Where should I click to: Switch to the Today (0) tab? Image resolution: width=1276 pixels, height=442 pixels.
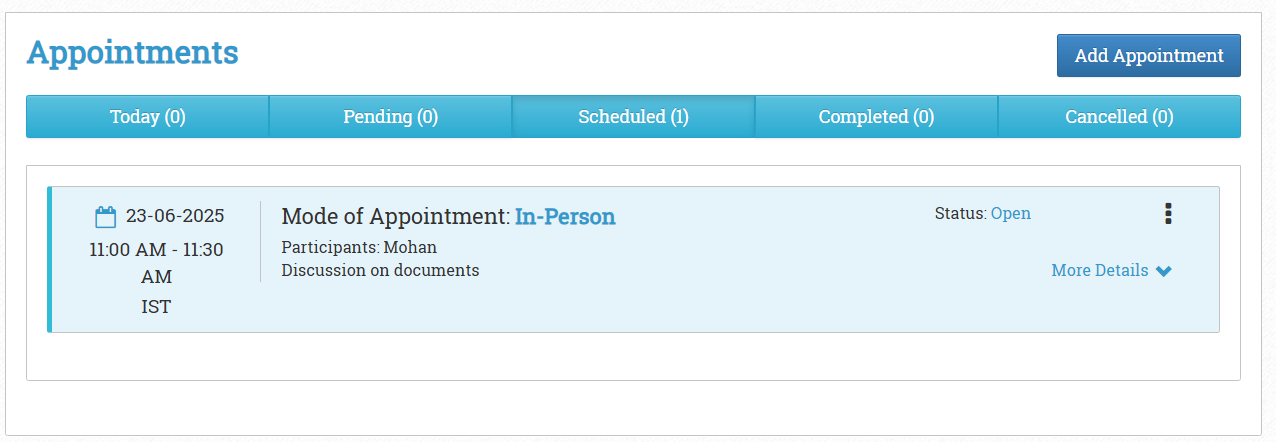point(148,117)
